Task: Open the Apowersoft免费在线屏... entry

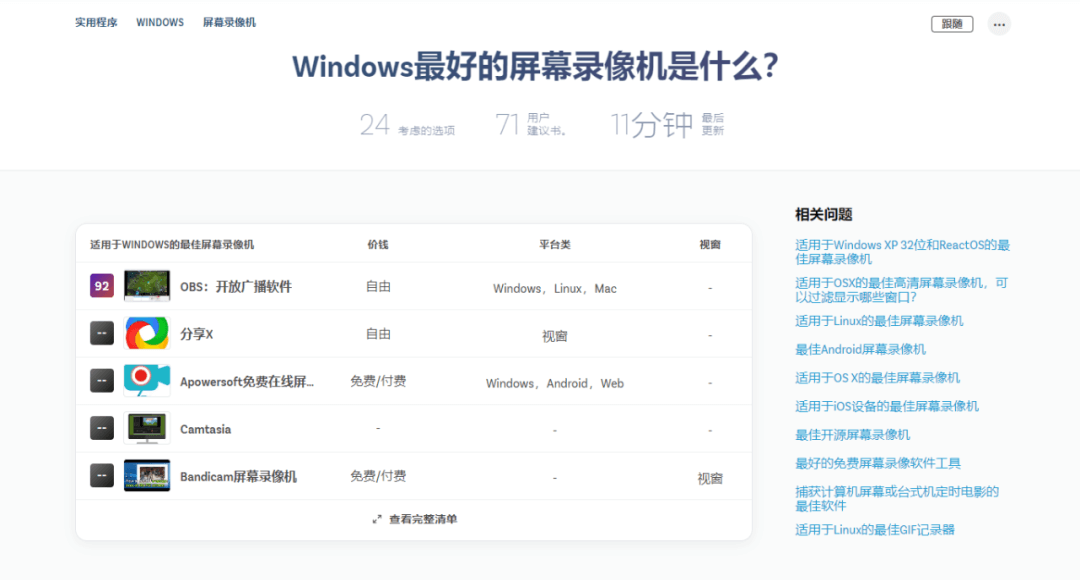Action: point(247,382)
